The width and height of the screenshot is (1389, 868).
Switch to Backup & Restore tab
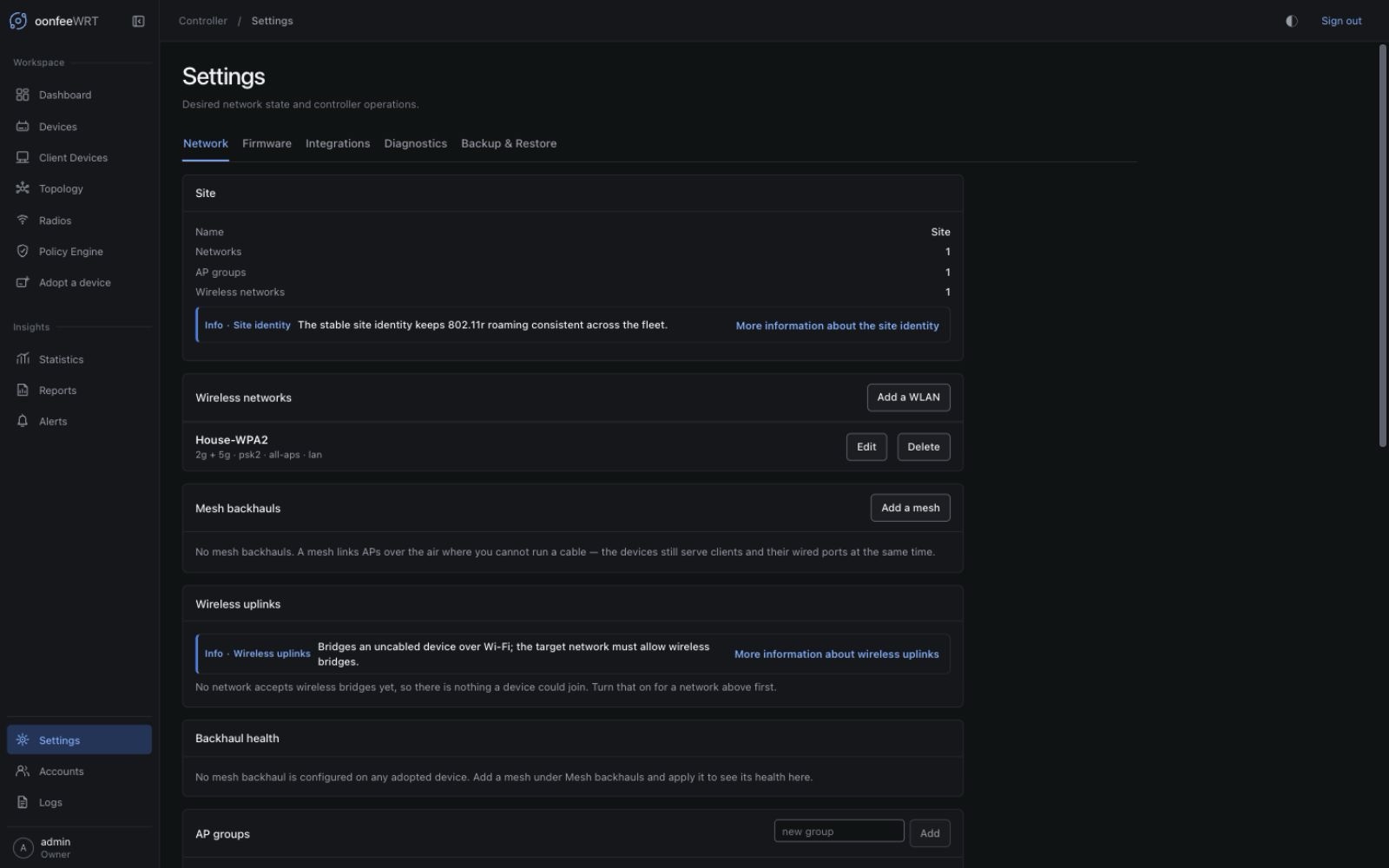pos(509,144)
